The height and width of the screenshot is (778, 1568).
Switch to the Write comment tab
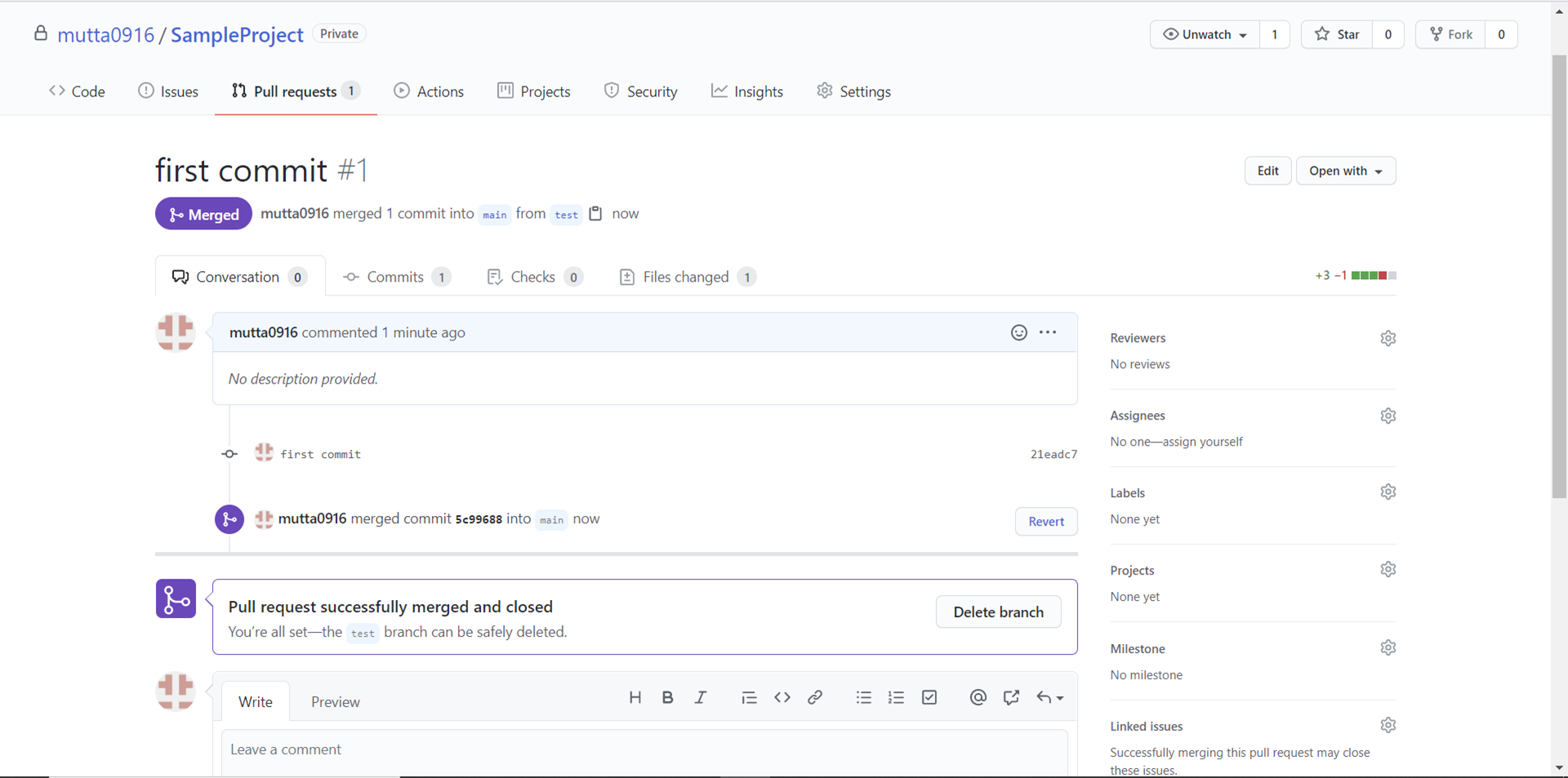point(256,701)
